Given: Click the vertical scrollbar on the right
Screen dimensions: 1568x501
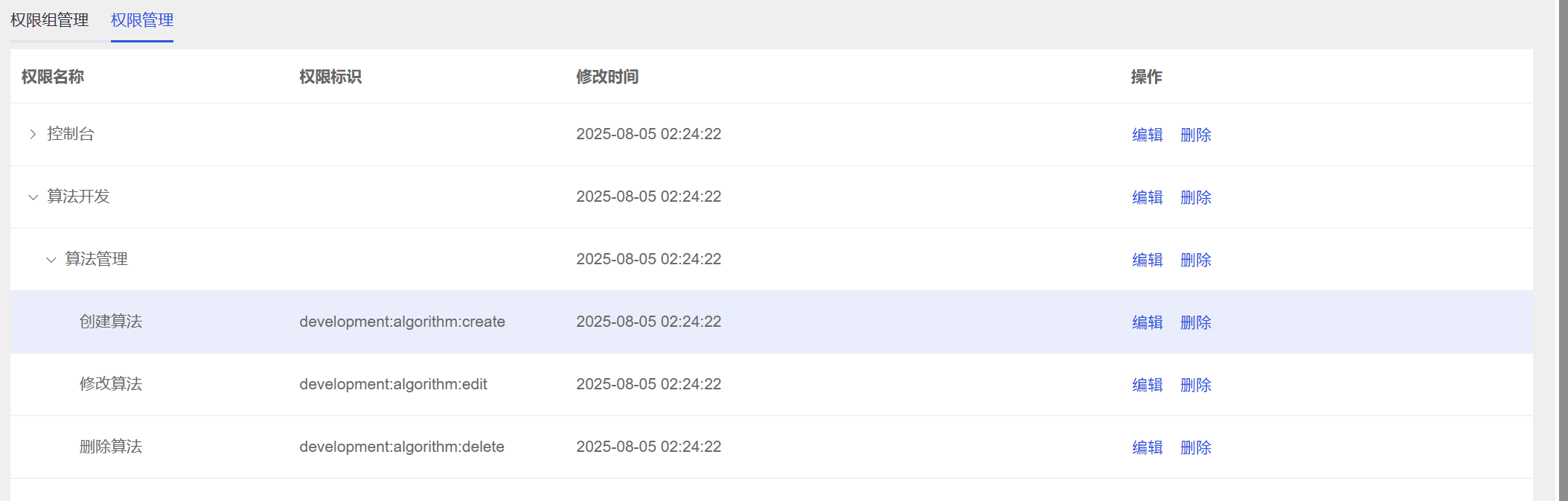Looking at the screenshot, I should click(1563, 250).
